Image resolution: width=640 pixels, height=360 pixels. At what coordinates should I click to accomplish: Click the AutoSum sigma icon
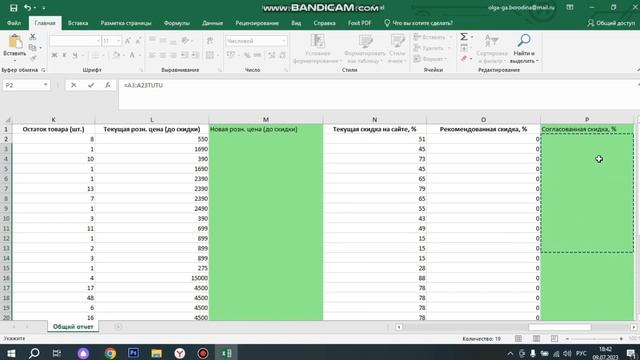coord(464,37)
